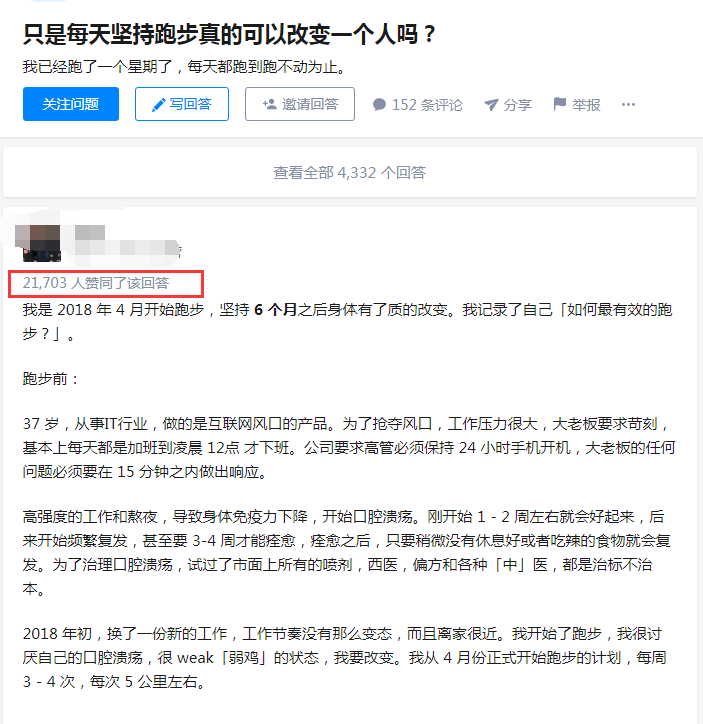This screenshot has height=724, width=703.
Task: Click the paragraph beginning 高强度的工作和熬夜
Action: (346, 552)
